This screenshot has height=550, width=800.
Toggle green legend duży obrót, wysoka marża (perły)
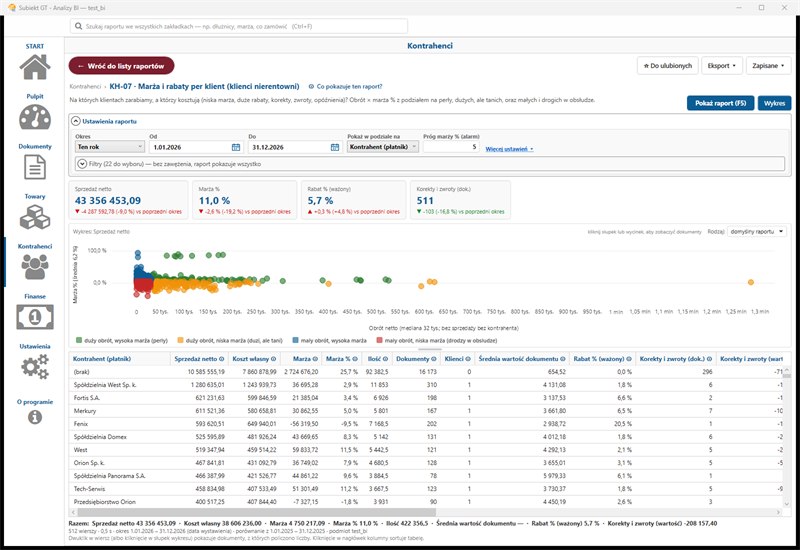(x=121, y=340)
